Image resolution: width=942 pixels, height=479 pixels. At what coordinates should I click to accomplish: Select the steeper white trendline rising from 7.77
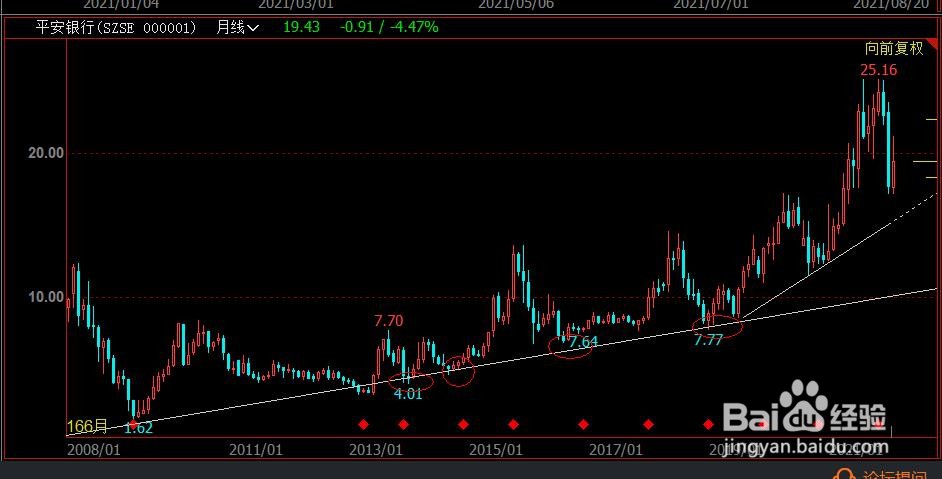[x=838, y=257]
